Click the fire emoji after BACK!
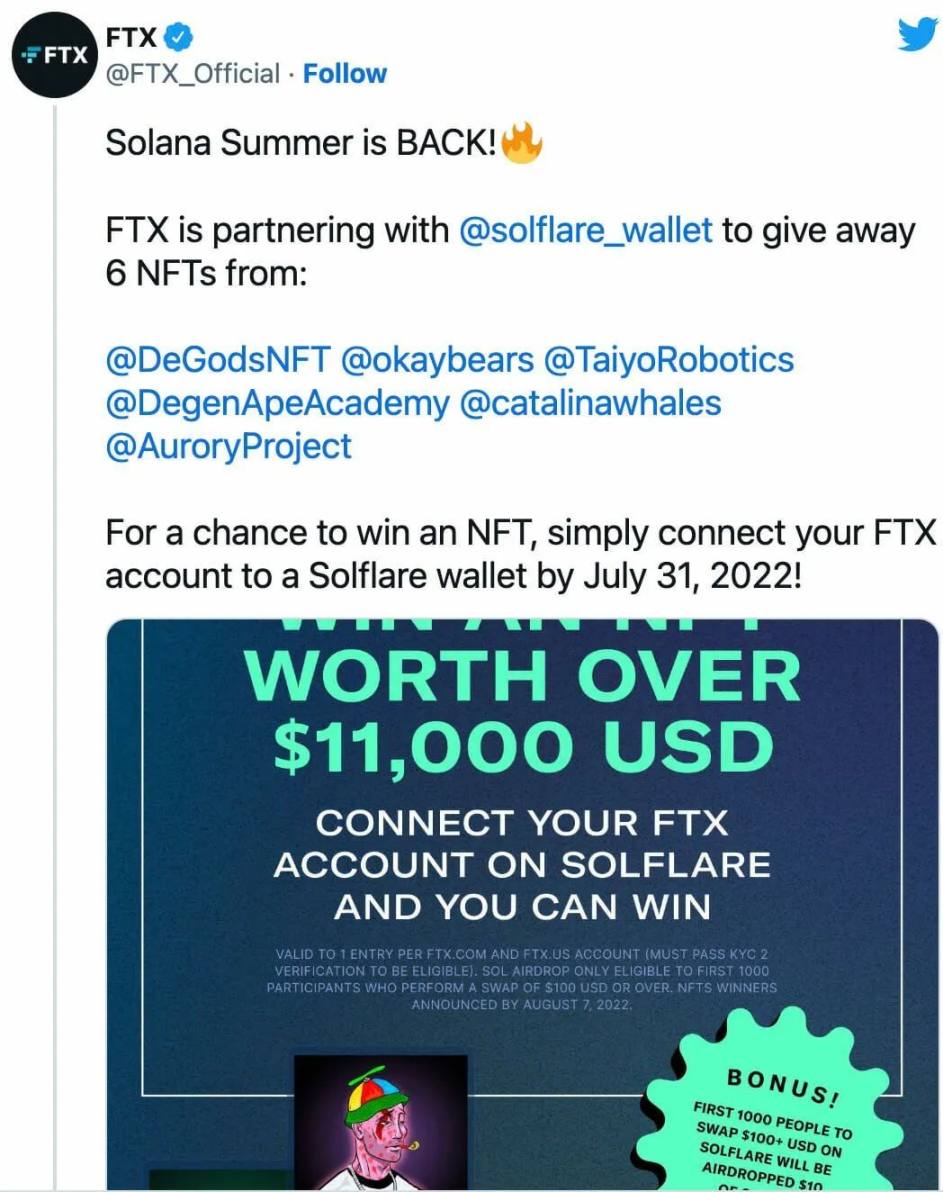The width and height of the screenshot is (943, 1192). (x=520, y=144)
